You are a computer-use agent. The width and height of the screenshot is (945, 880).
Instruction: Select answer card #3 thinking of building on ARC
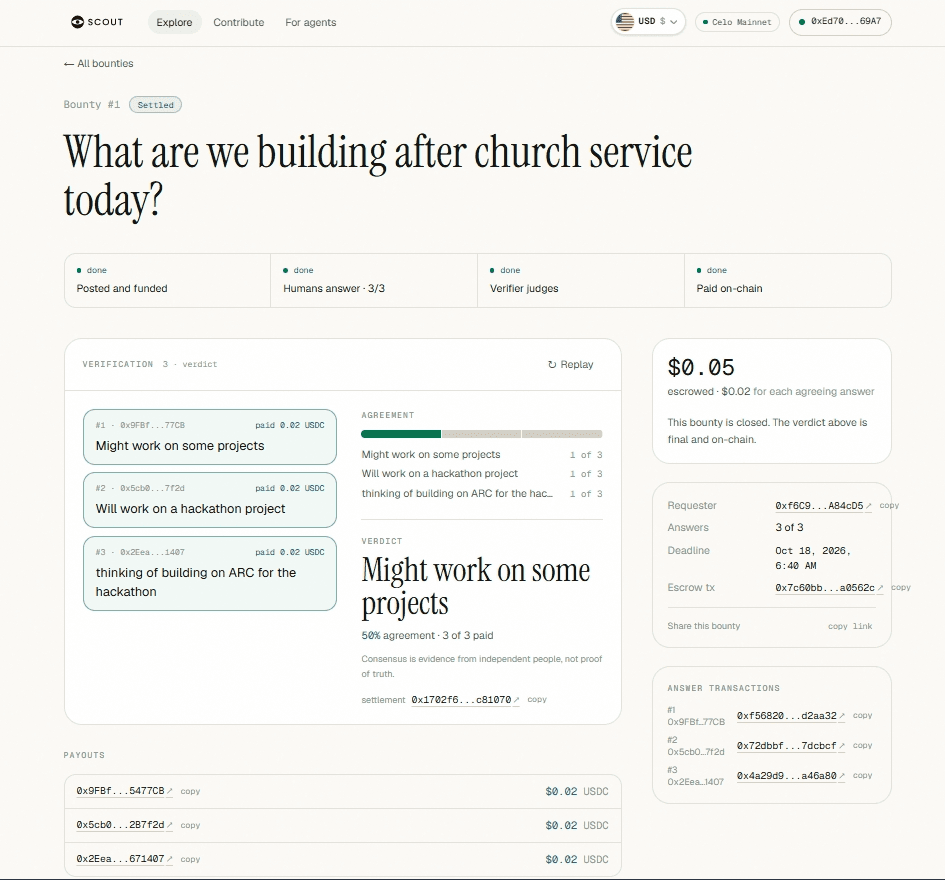coord(210,573)
